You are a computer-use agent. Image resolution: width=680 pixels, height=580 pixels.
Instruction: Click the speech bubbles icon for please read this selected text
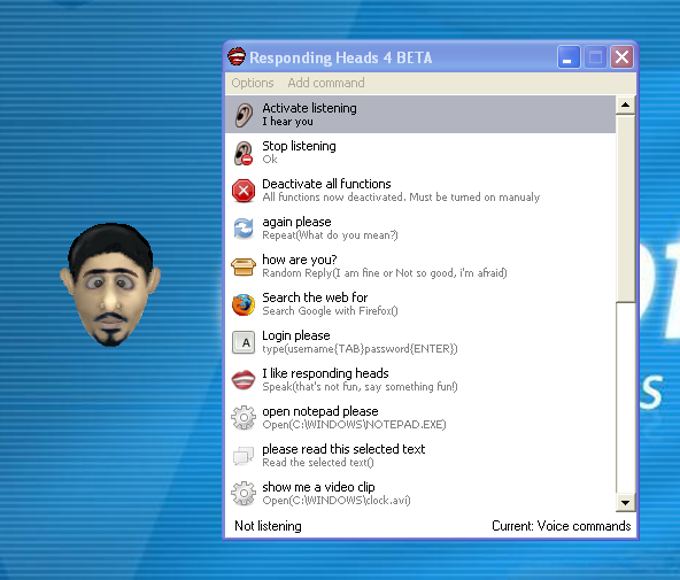[243, 455]
